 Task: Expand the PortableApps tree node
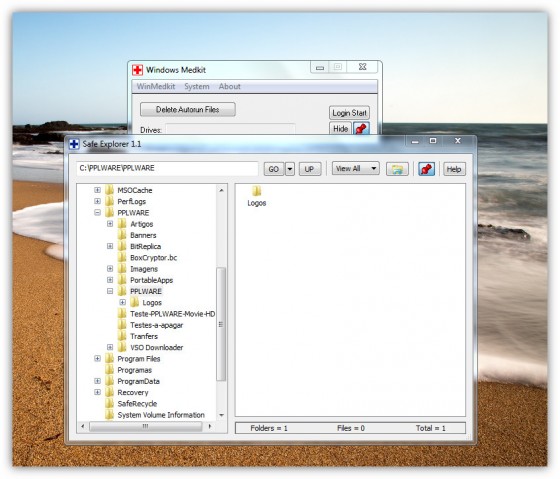110,280
